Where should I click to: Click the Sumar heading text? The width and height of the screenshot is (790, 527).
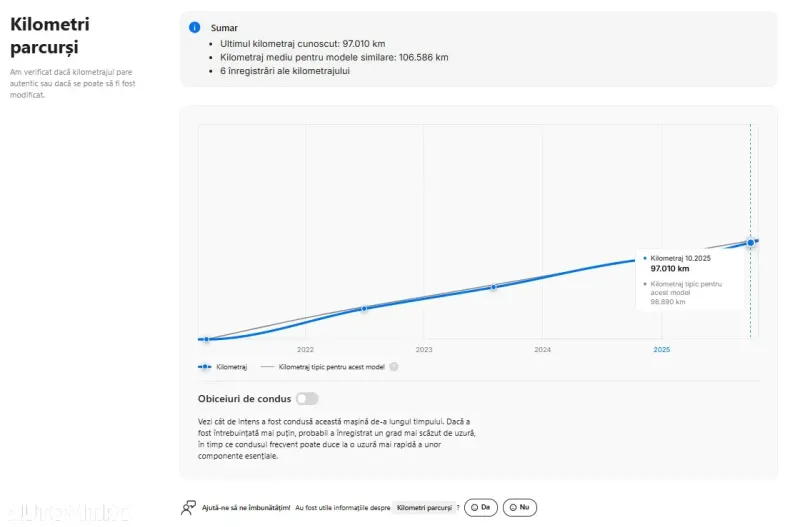pyautogui.click(x=224, y=28)
